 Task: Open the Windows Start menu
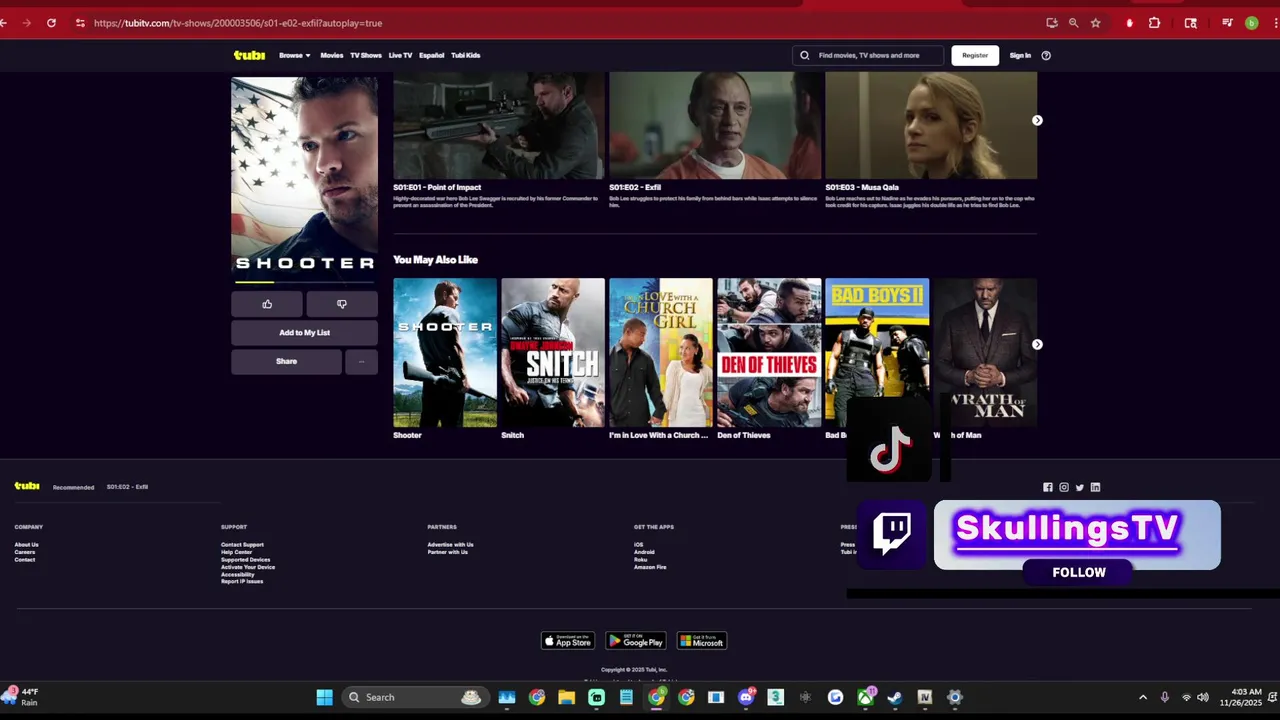coord(324,697)
